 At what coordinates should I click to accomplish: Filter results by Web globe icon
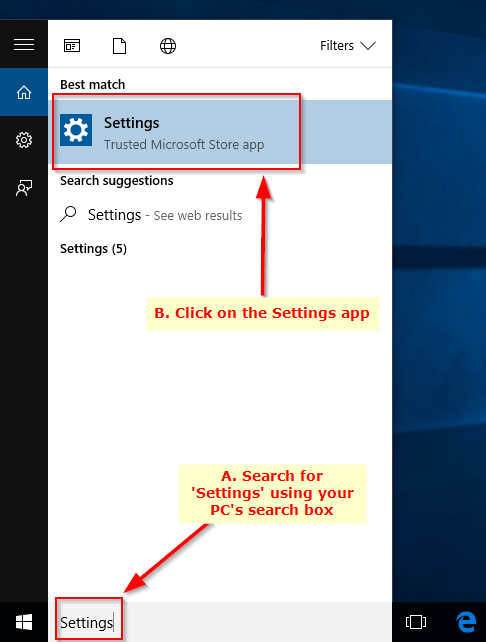(168, 45)
